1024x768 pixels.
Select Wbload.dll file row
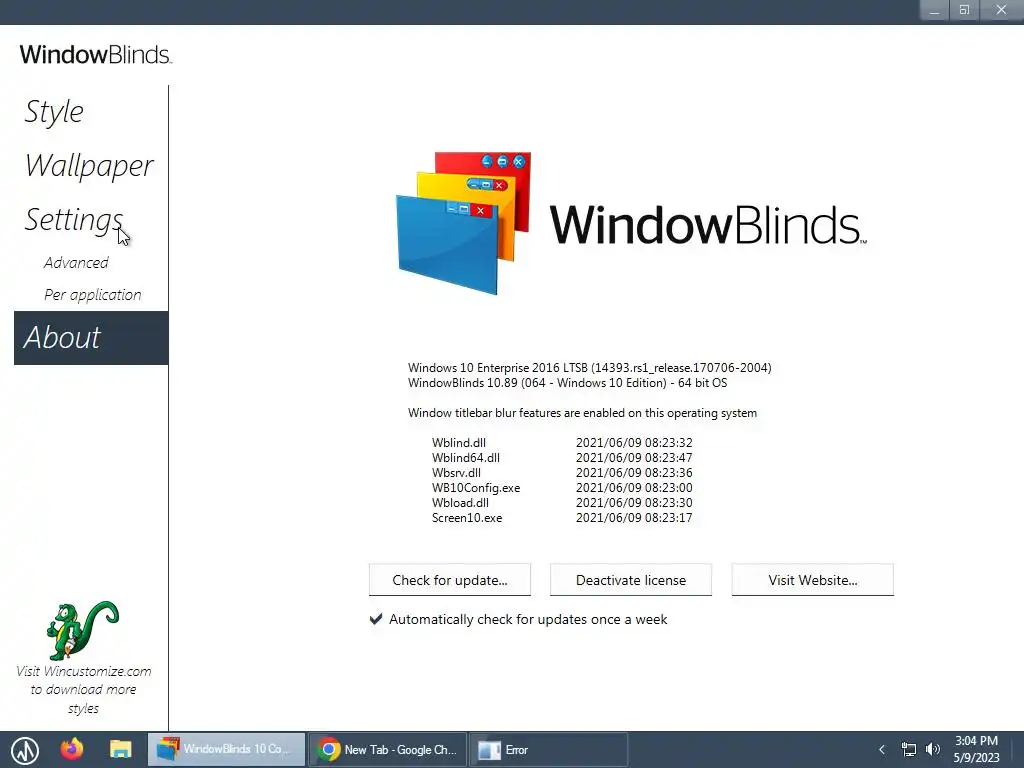point(562,503)
